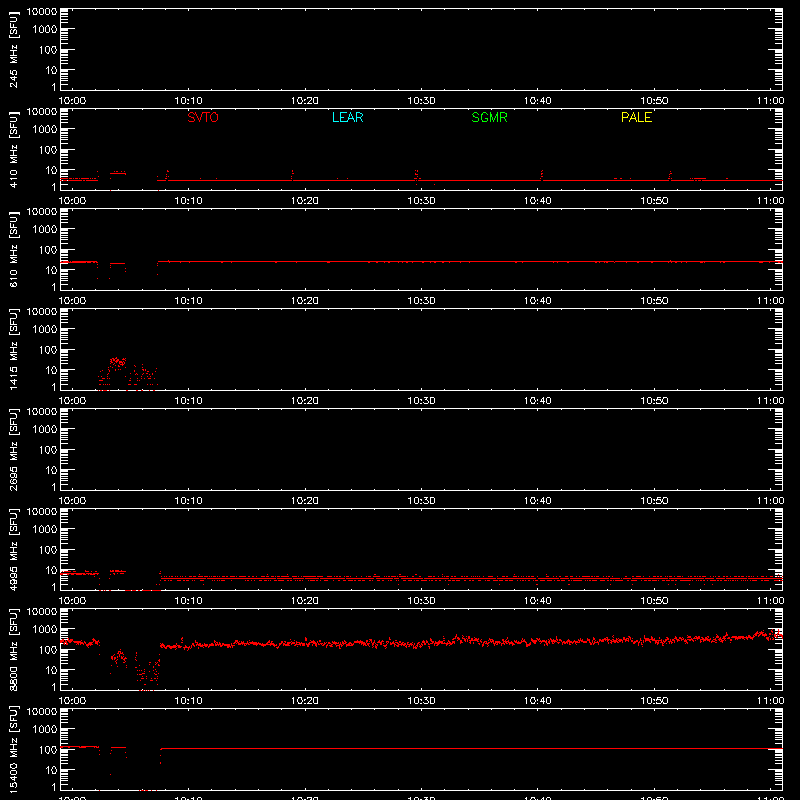Click the 10000 tick label on 245 MHz axis
The width and height of the screenshot is (800, 800).
(x=42, y=12)
